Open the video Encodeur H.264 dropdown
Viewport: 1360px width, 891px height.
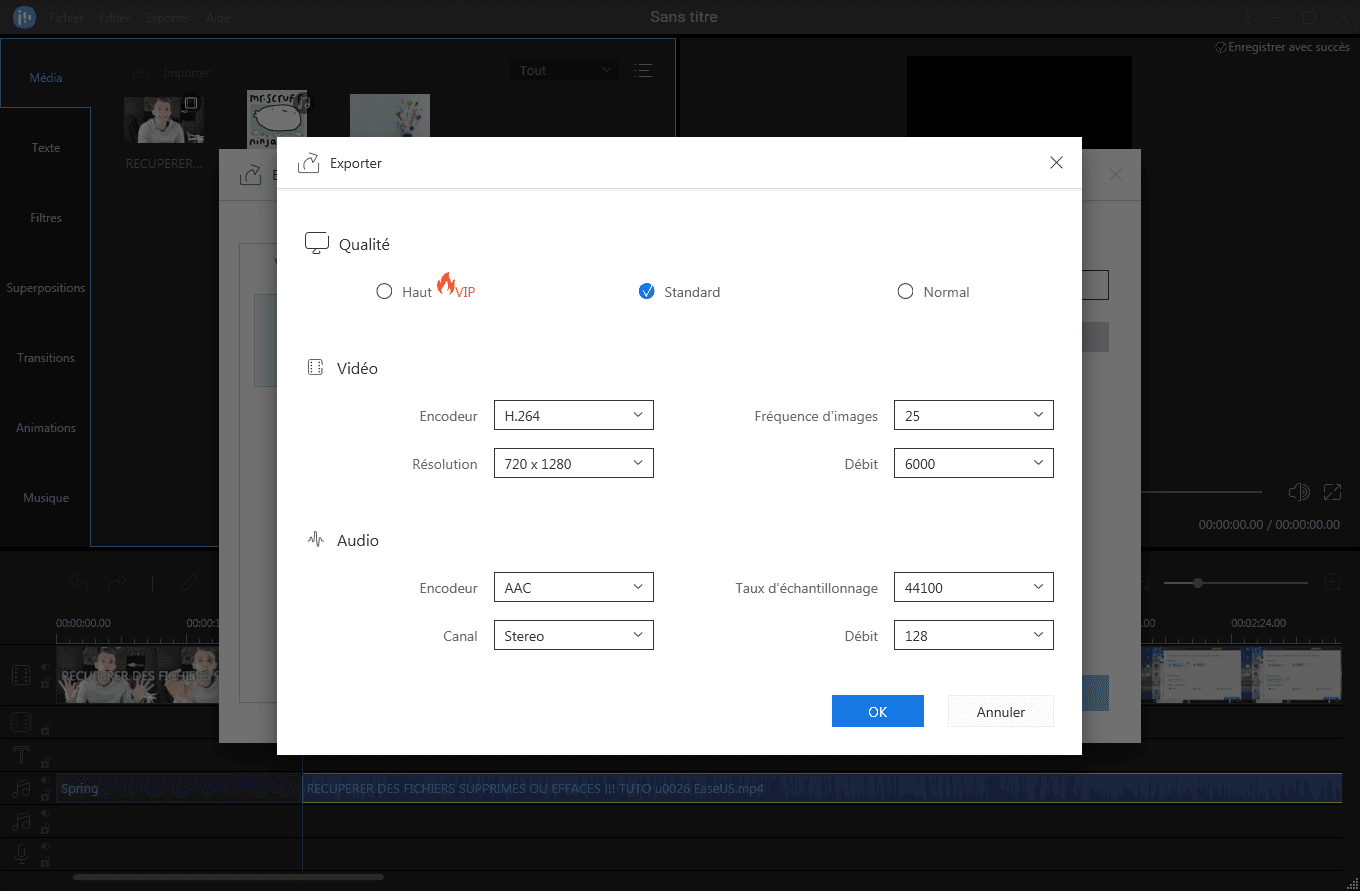tap(574, 415)
